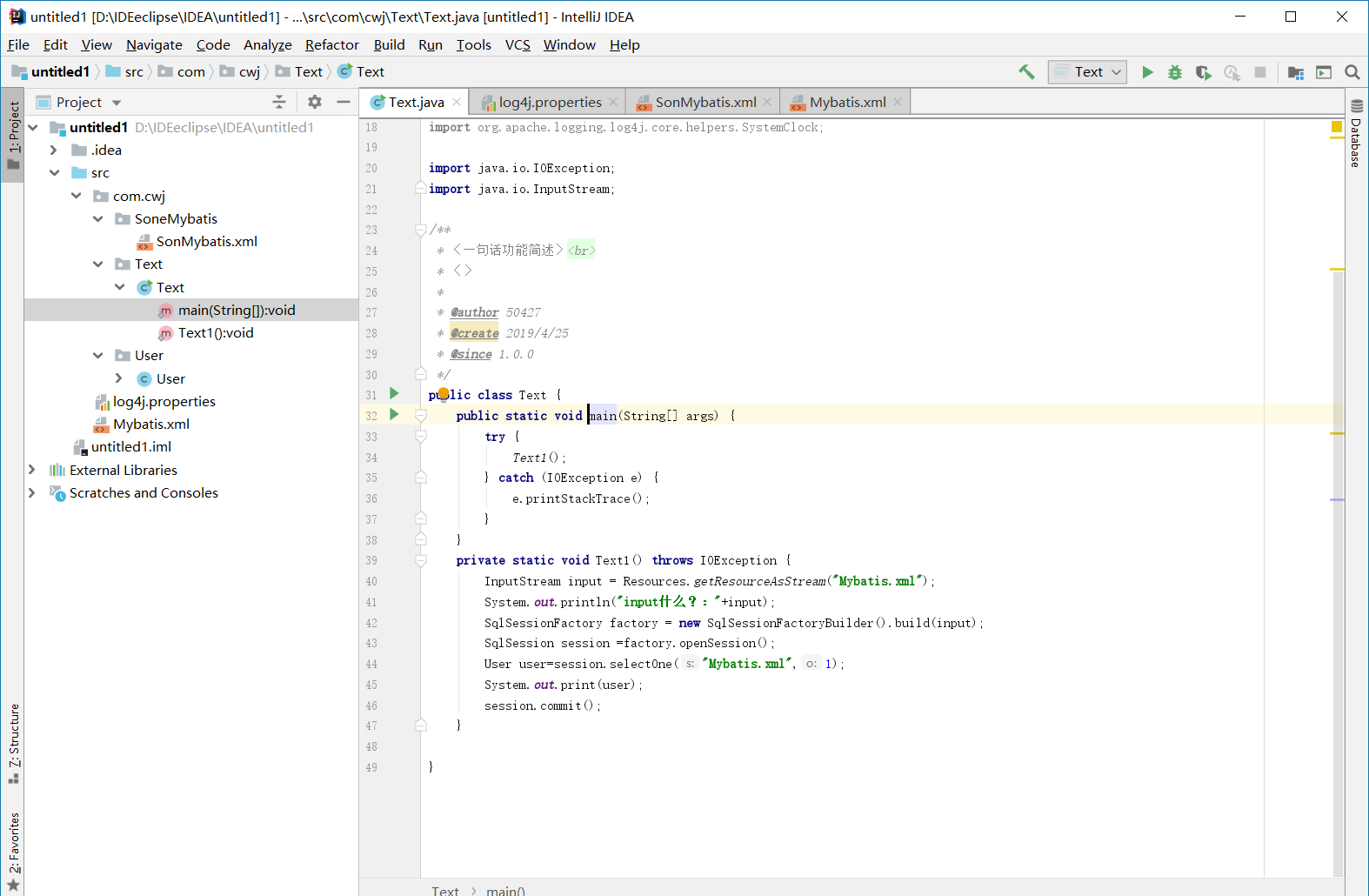Toggle the 1: Project tool window button
This screenshot has height=896, width=1369.
click(13, 135)
